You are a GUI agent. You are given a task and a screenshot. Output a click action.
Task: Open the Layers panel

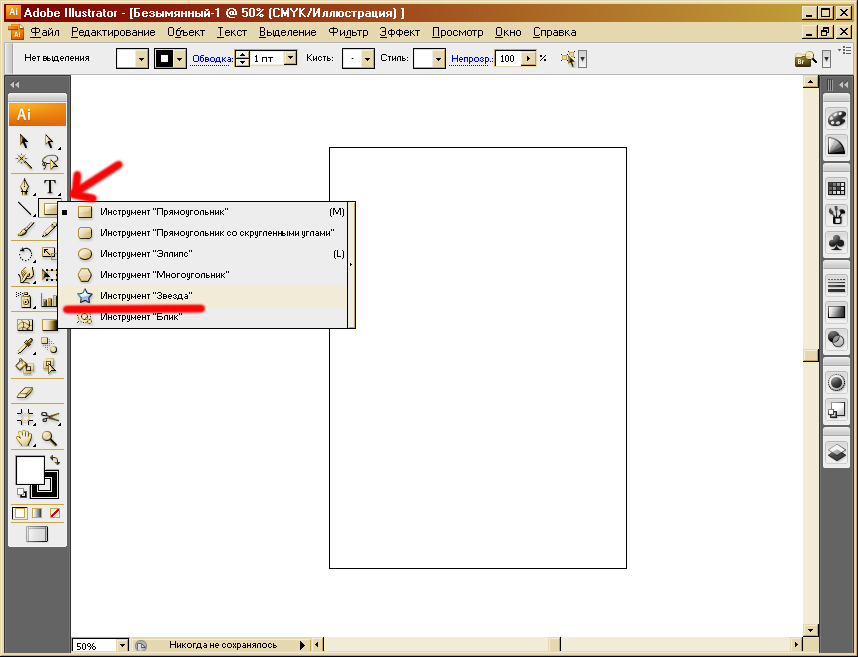click(x=836, y=452)
